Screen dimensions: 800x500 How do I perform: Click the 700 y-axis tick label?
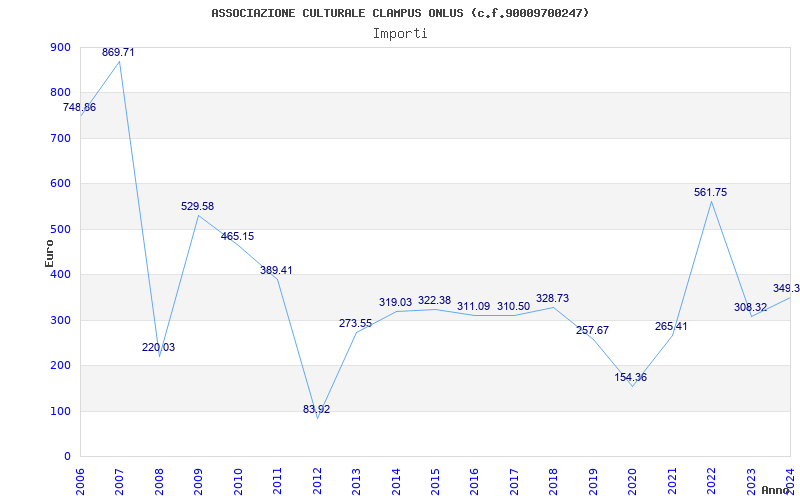point(60,138)
